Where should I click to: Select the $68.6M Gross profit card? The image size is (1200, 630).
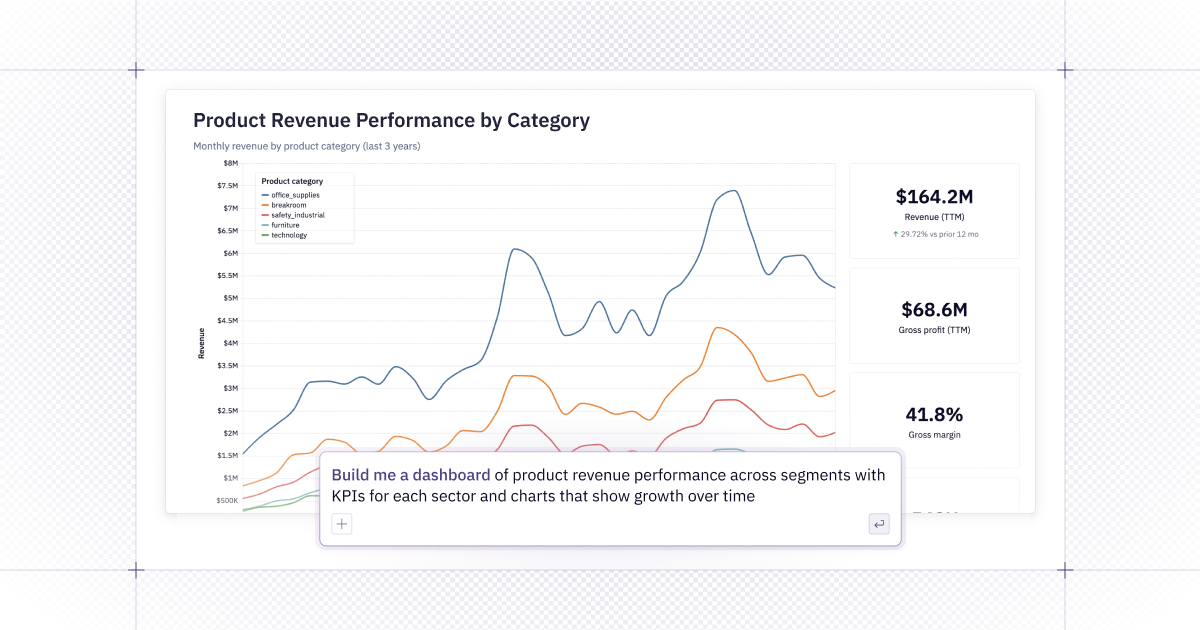pos(934,315)
